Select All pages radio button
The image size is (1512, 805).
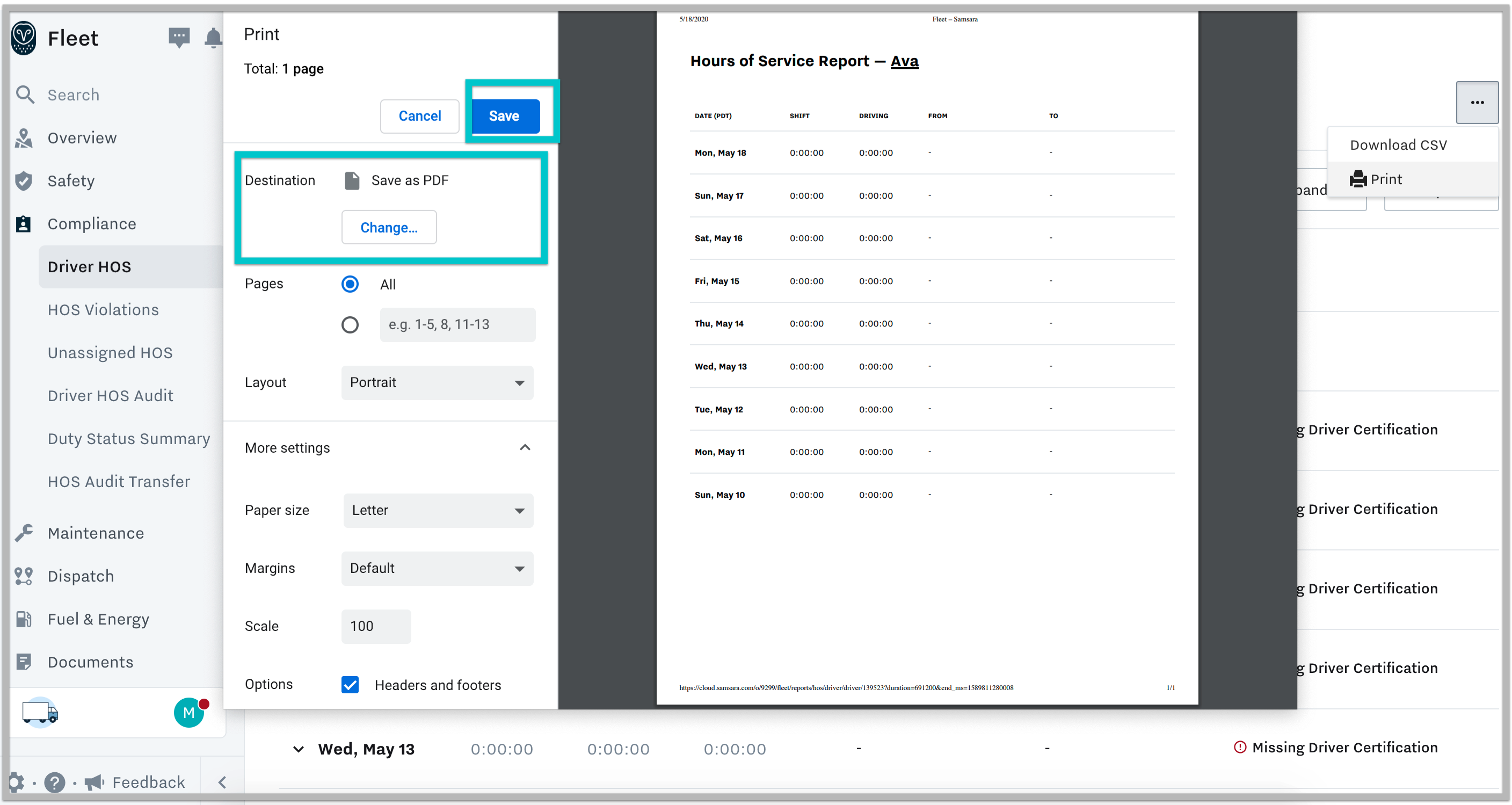[350, 284]
